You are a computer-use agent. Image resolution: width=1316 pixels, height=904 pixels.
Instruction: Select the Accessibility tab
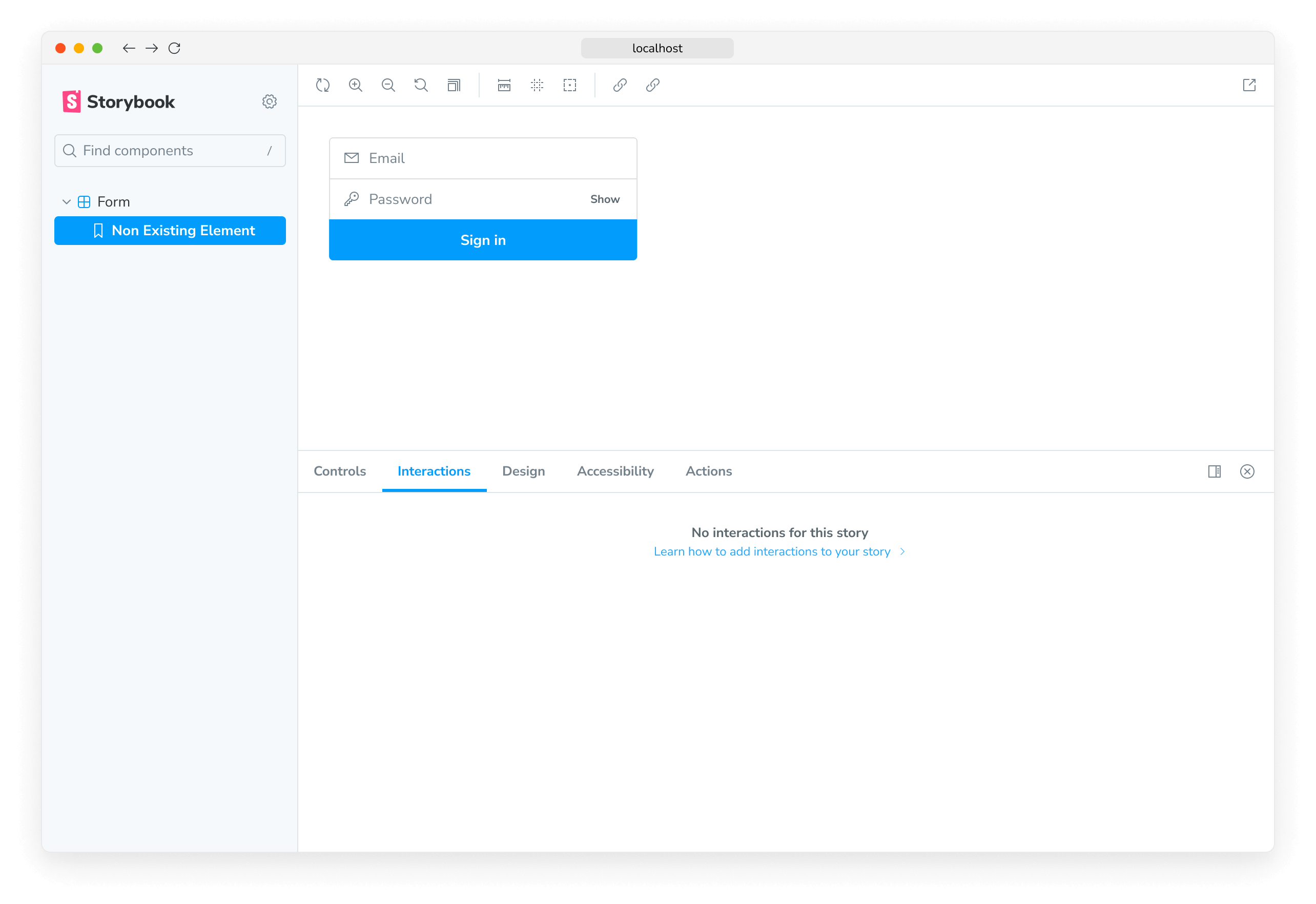tap(615, 471)
